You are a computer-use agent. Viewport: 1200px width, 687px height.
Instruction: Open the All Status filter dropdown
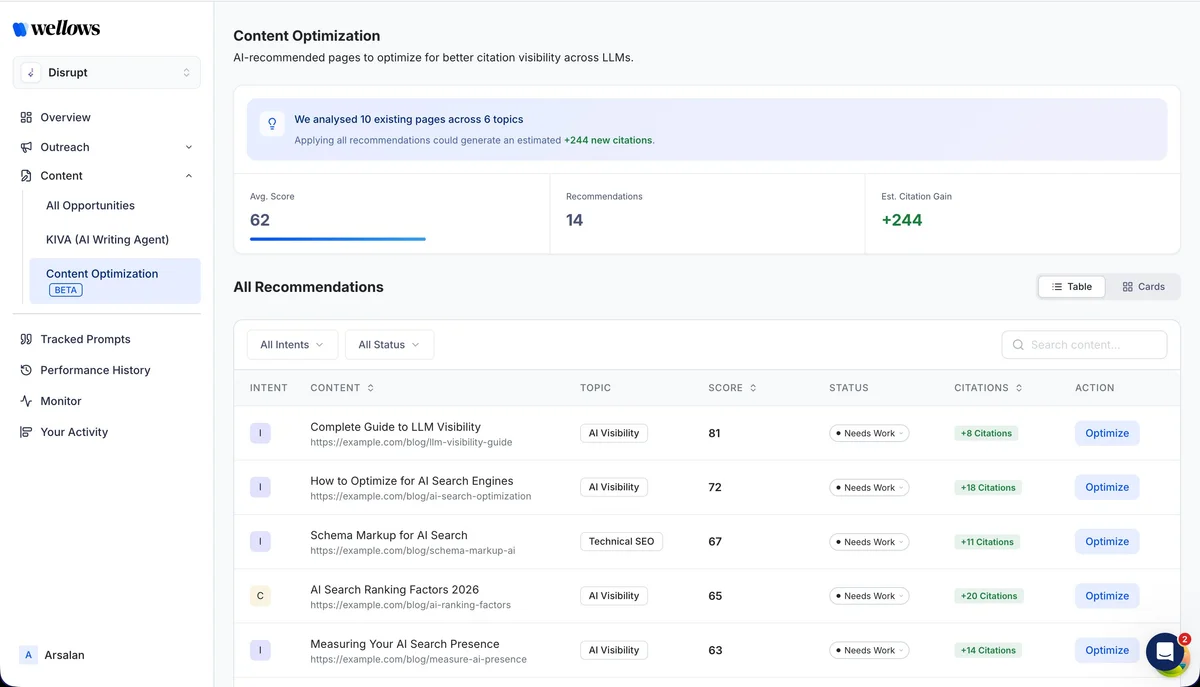pyautogui.click(x=389, y=345)
